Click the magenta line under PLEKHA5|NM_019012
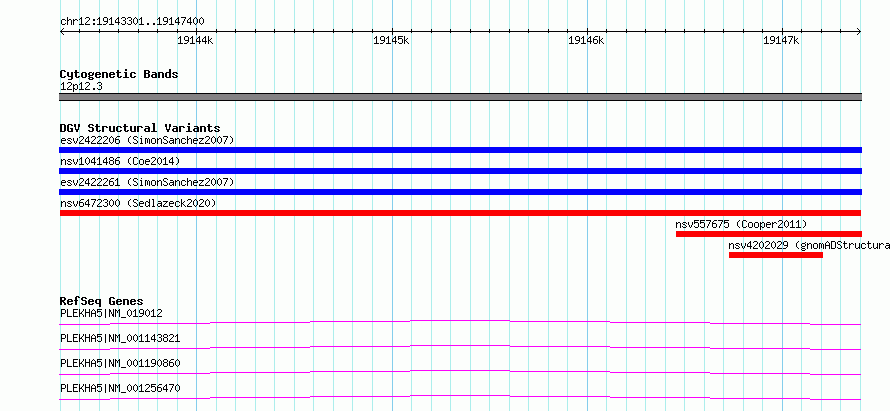 point(460,323)
